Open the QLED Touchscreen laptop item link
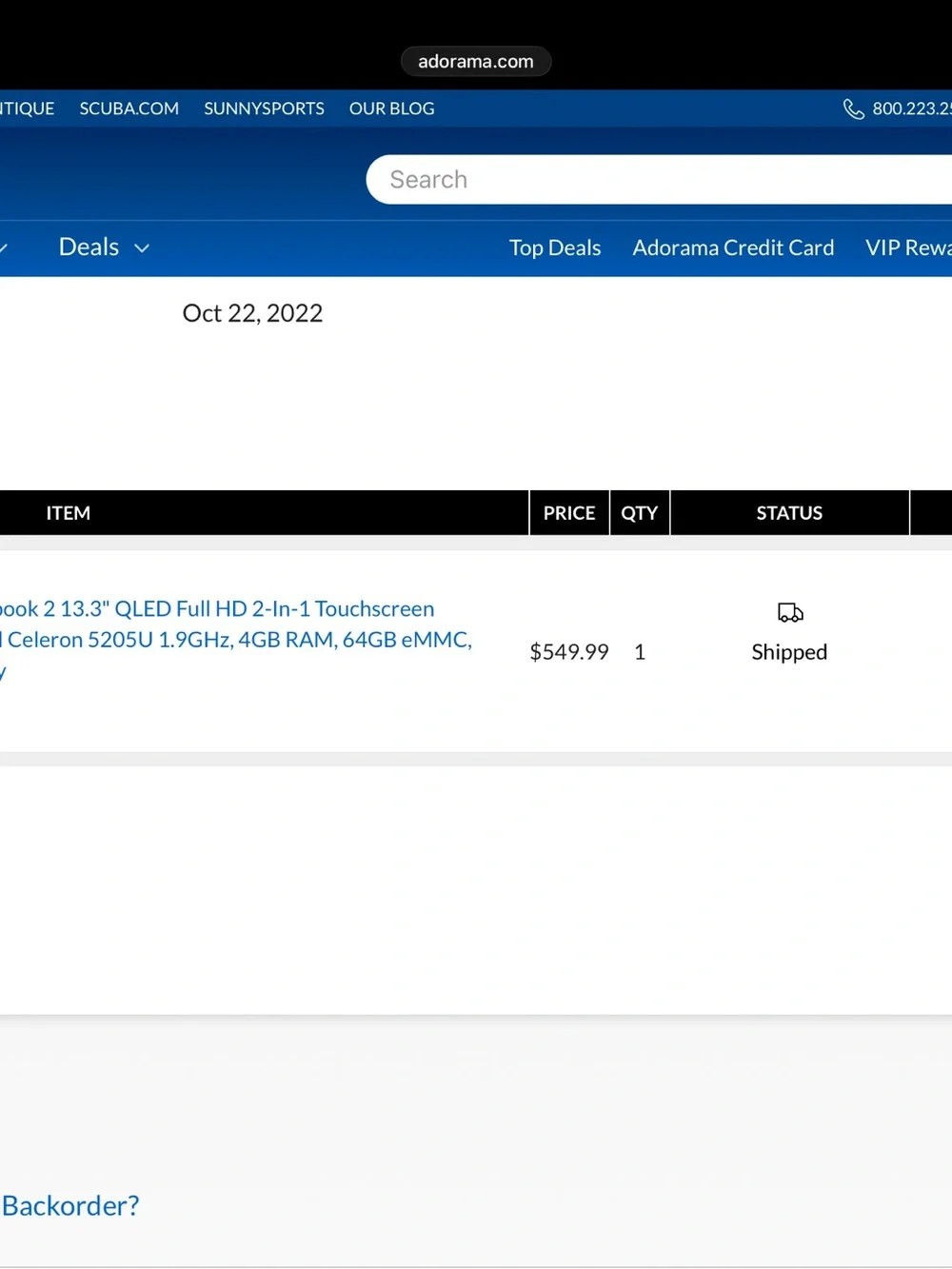 (236, 640)
